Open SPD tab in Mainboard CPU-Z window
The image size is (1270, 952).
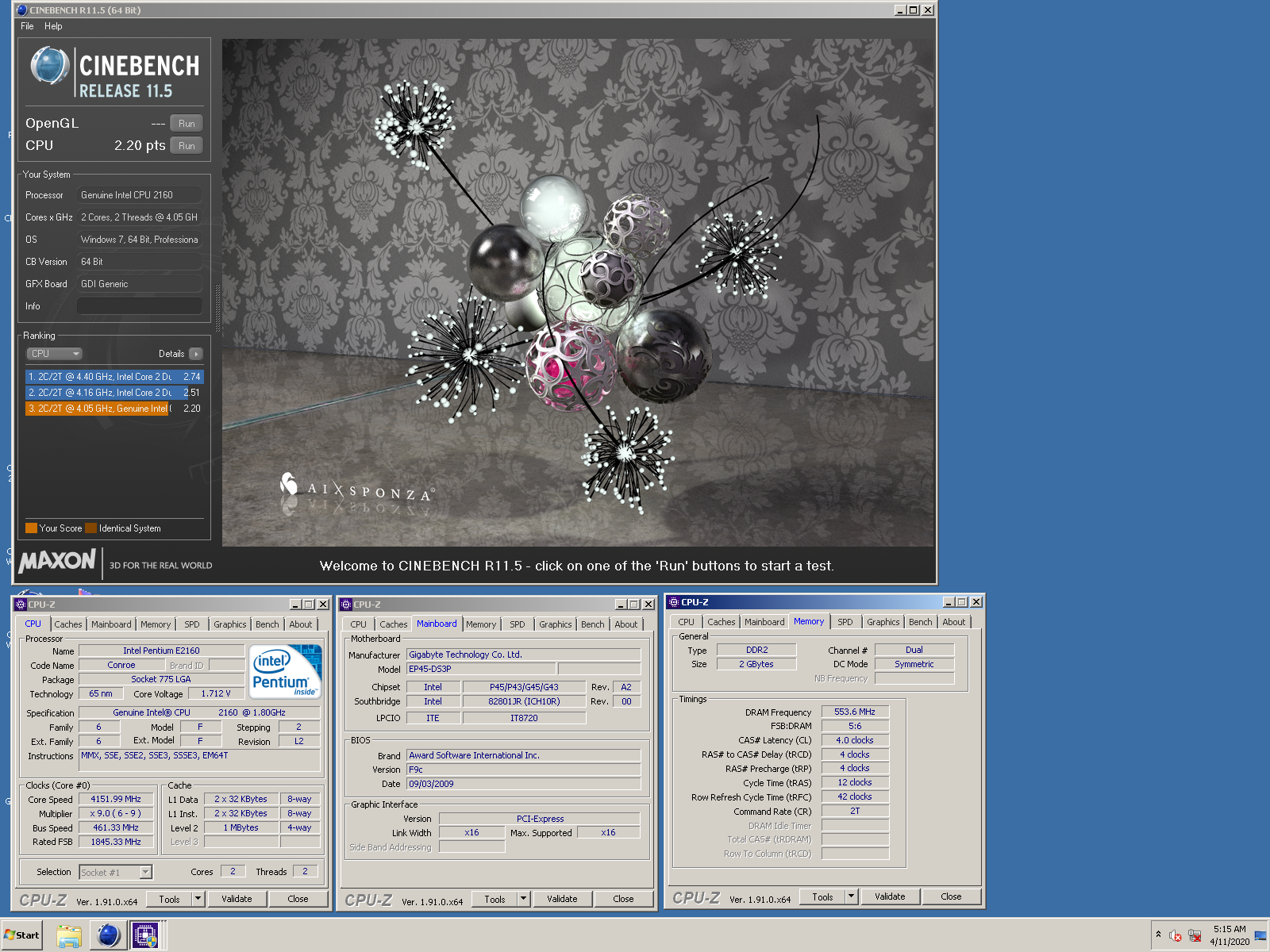[518, 624]
